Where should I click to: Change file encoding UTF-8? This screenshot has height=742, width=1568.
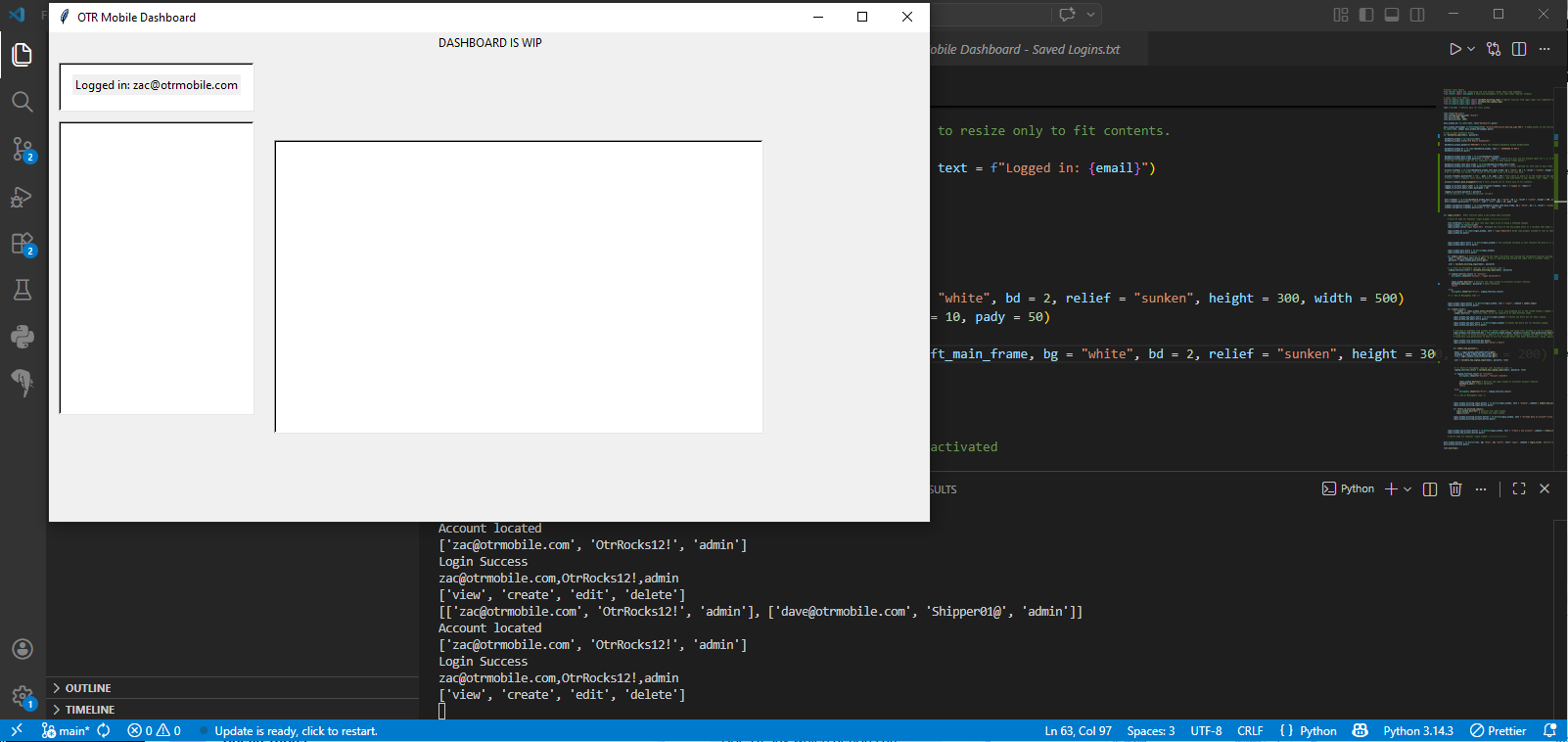point(1206,731)
